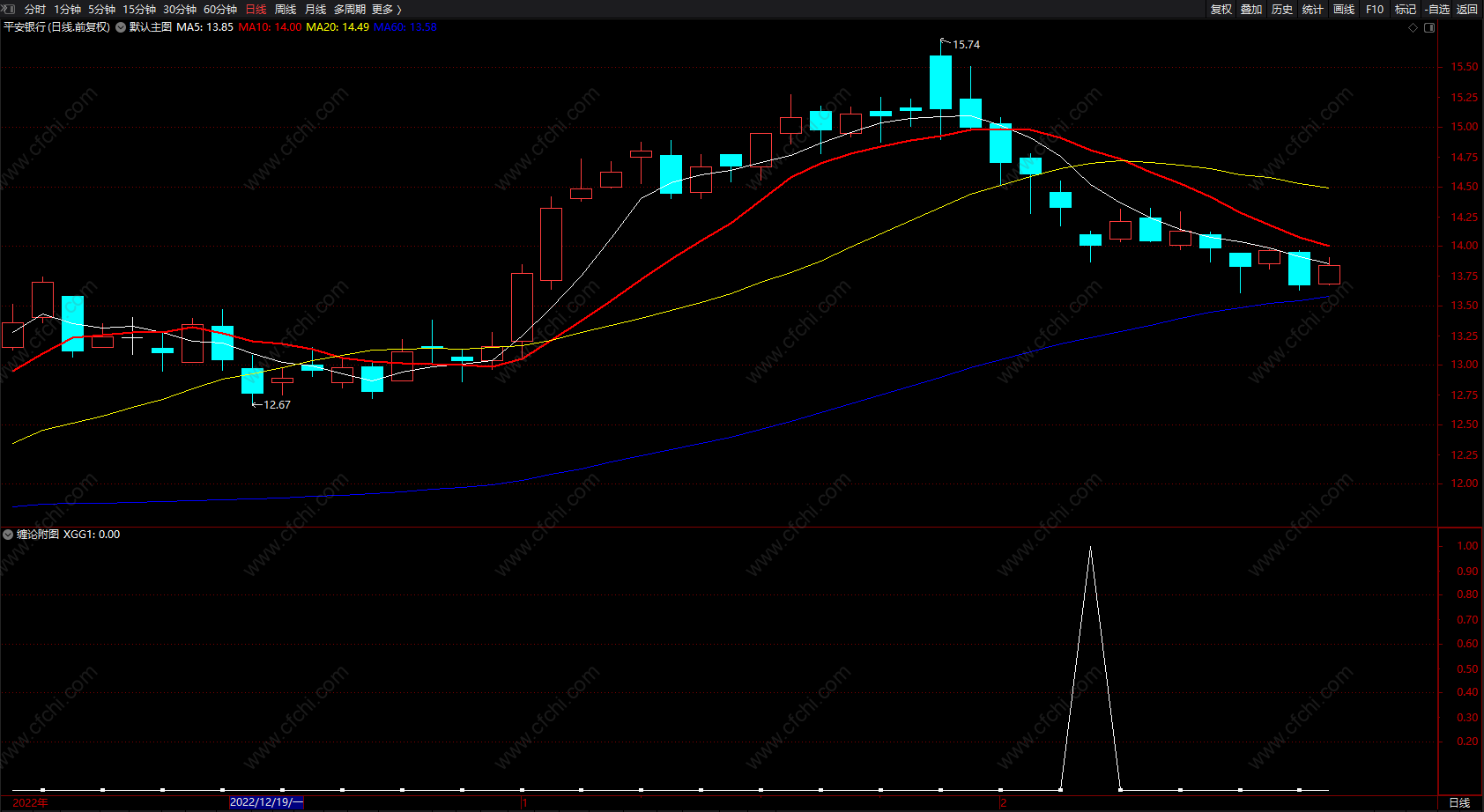Switch to 分时 intraday view
Viewport: 1484px width, 812px height.
(x=35, y=10)
